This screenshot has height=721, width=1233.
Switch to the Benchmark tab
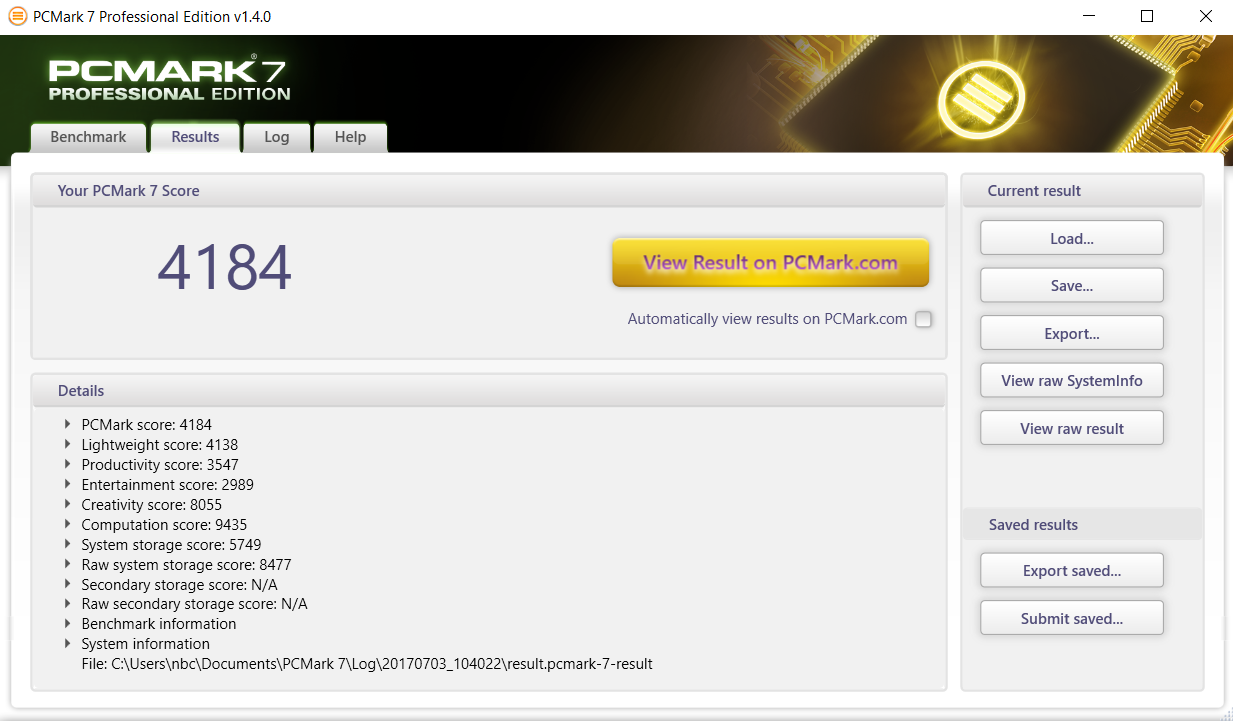tap(88, 137)
